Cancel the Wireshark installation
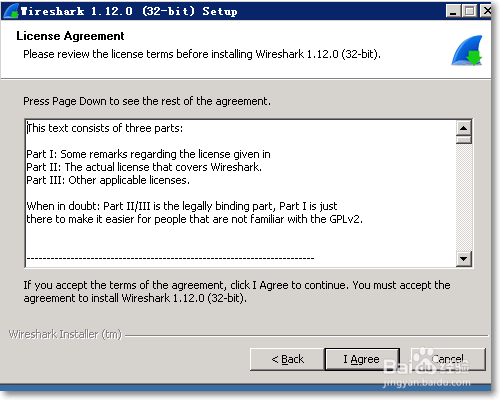The image size is (500, 400). (448, 359)
